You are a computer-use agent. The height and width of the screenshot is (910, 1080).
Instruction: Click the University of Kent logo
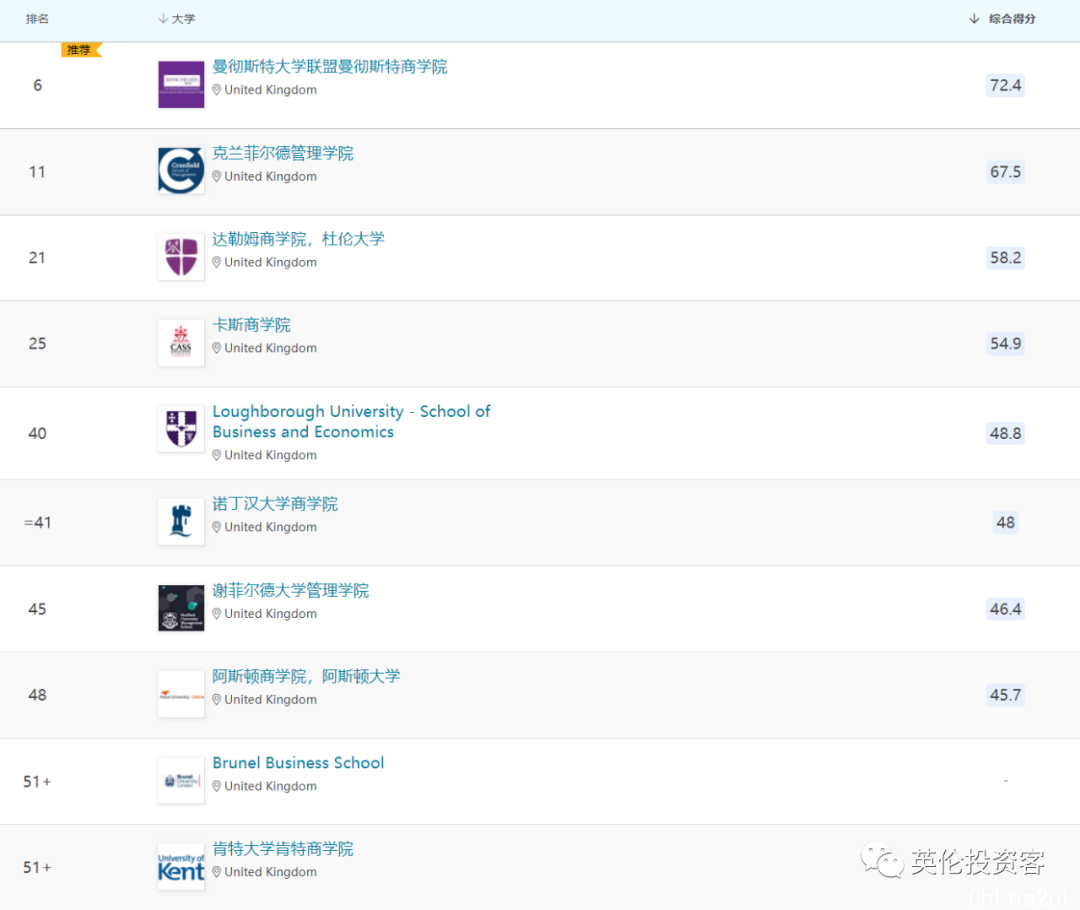click(x=181, y=867)
